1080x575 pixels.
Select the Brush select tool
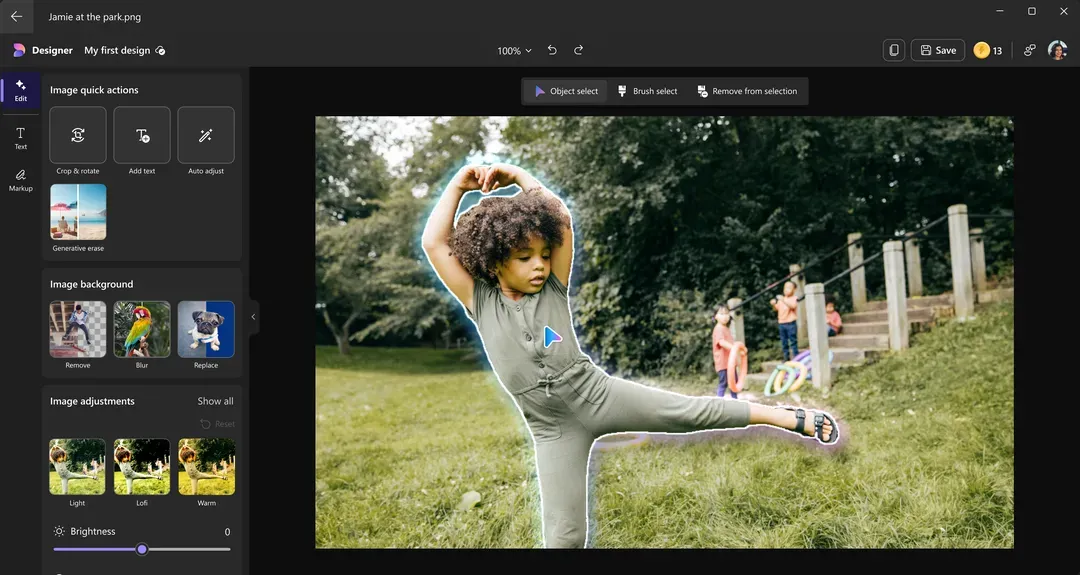point(647,91)
